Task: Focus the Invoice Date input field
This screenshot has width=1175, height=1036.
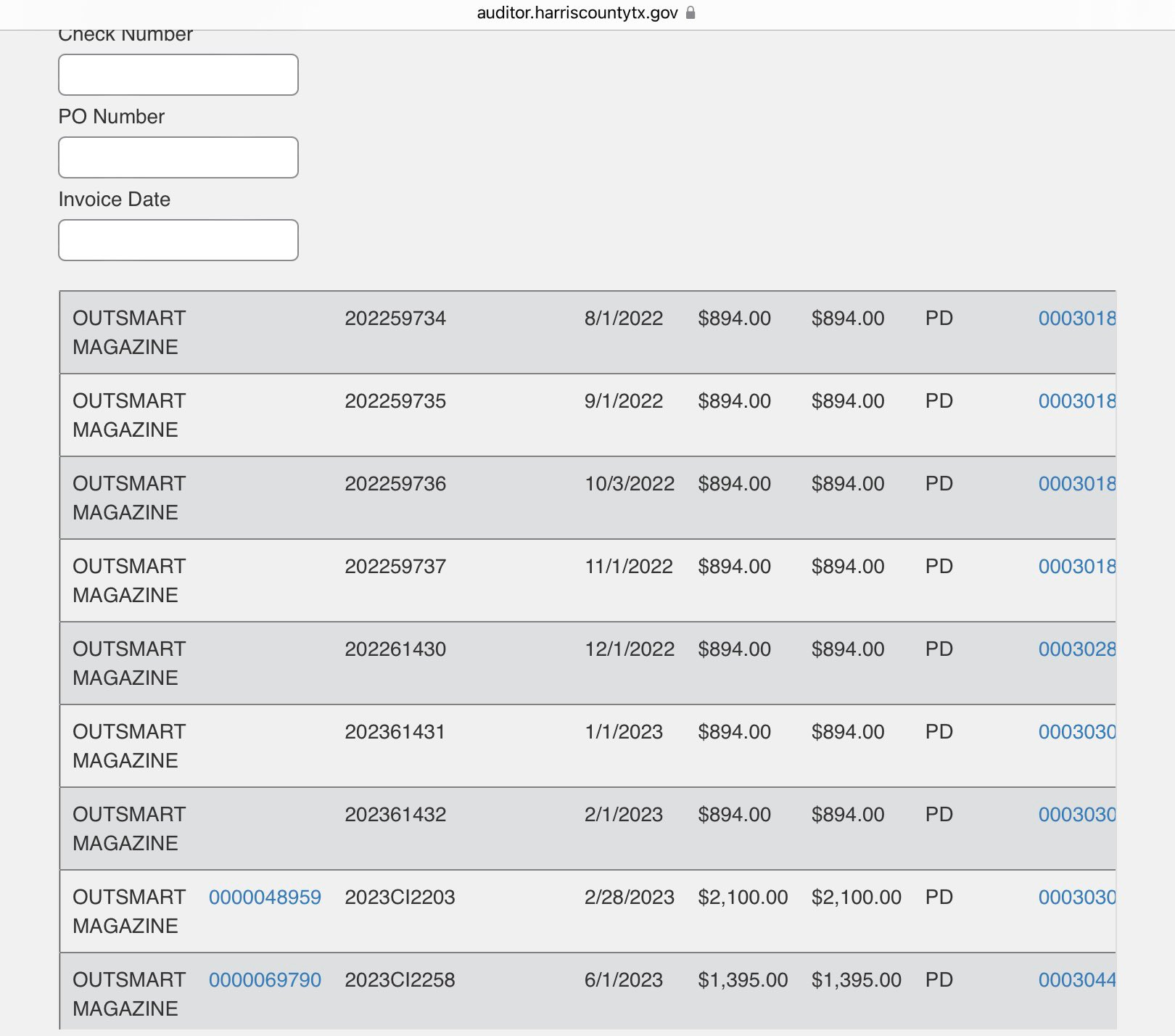Action: point(178,240)
